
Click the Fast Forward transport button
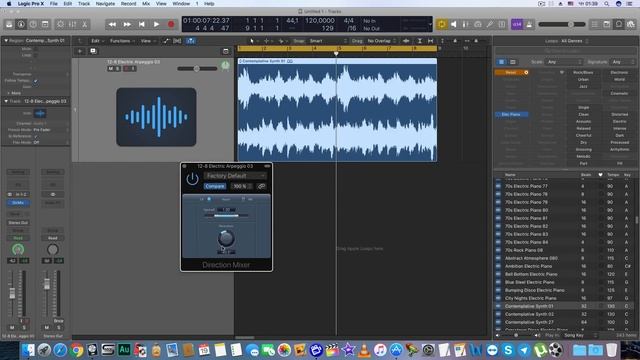pyautogui.click(x=127, y=24)
